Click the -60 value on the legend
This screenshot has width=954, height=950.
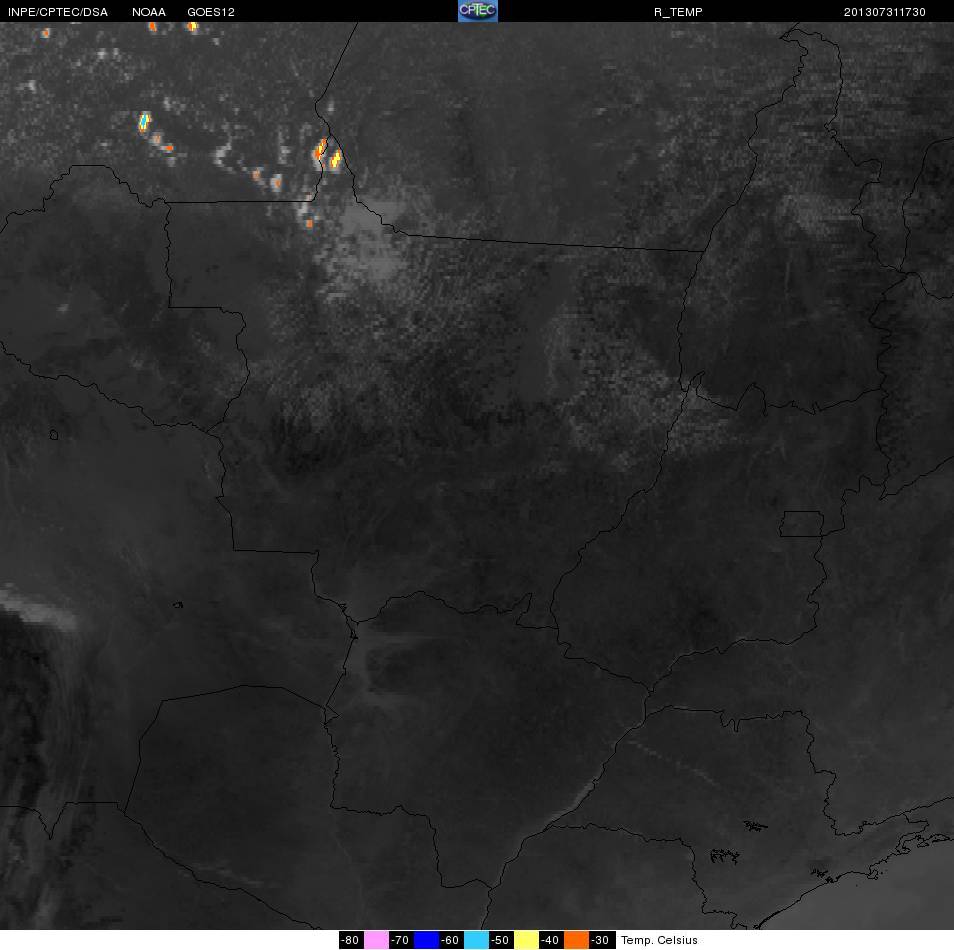pyautogui.click(x=451, y=940)
